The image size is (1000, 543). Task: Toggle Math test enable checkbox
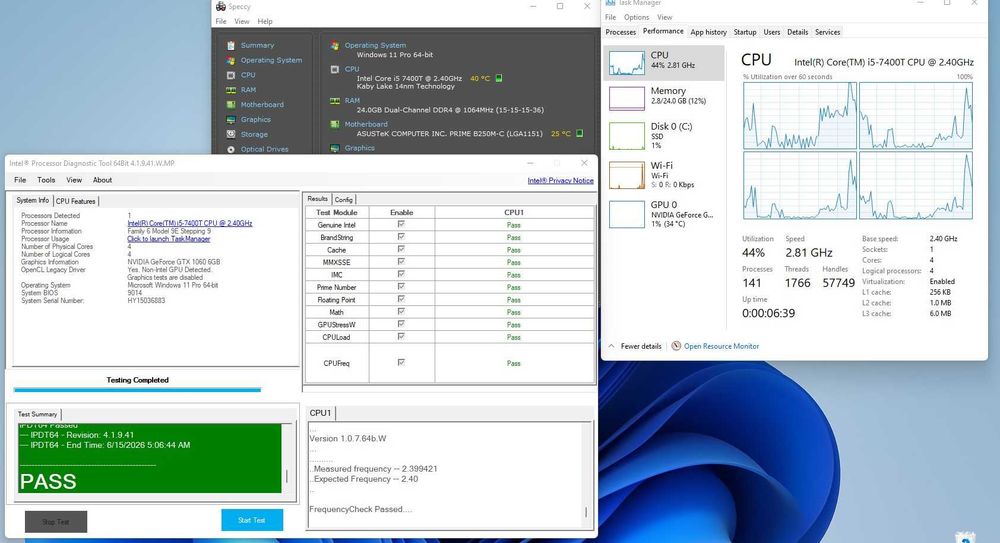tap(401, 311)
